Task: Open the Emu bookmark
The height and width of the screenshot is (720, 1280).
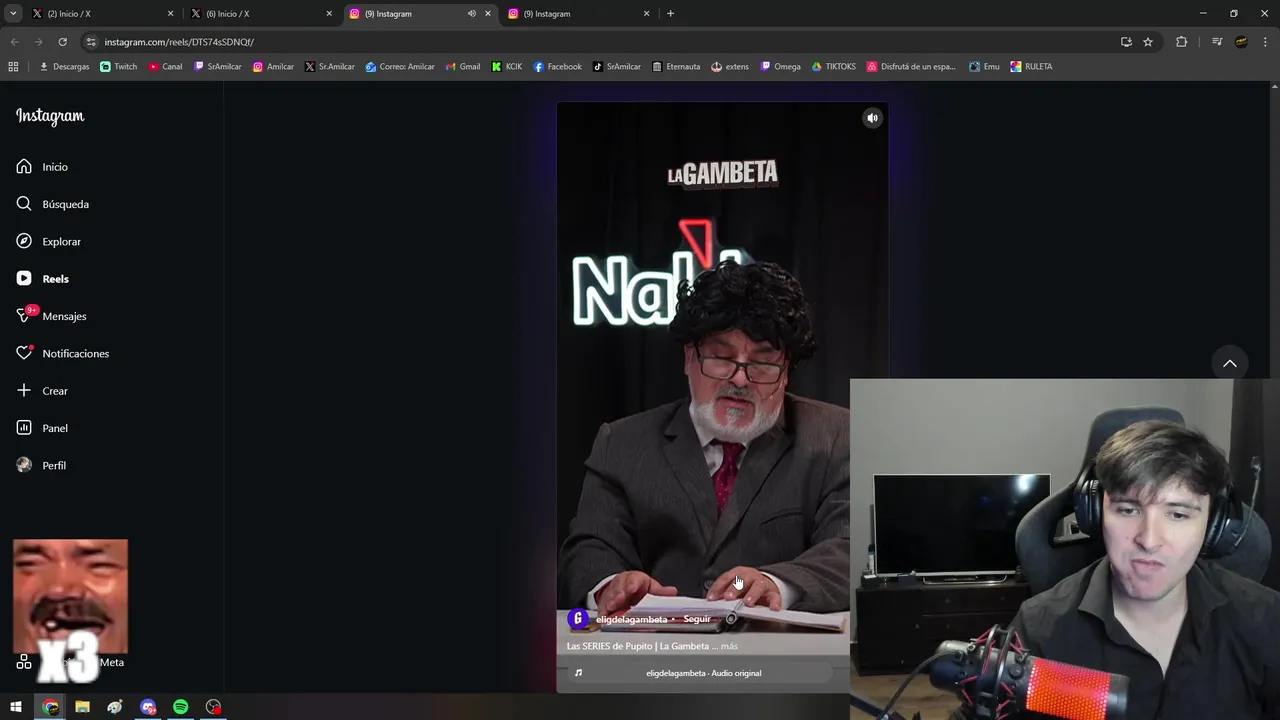Action: tap(984, 67)
